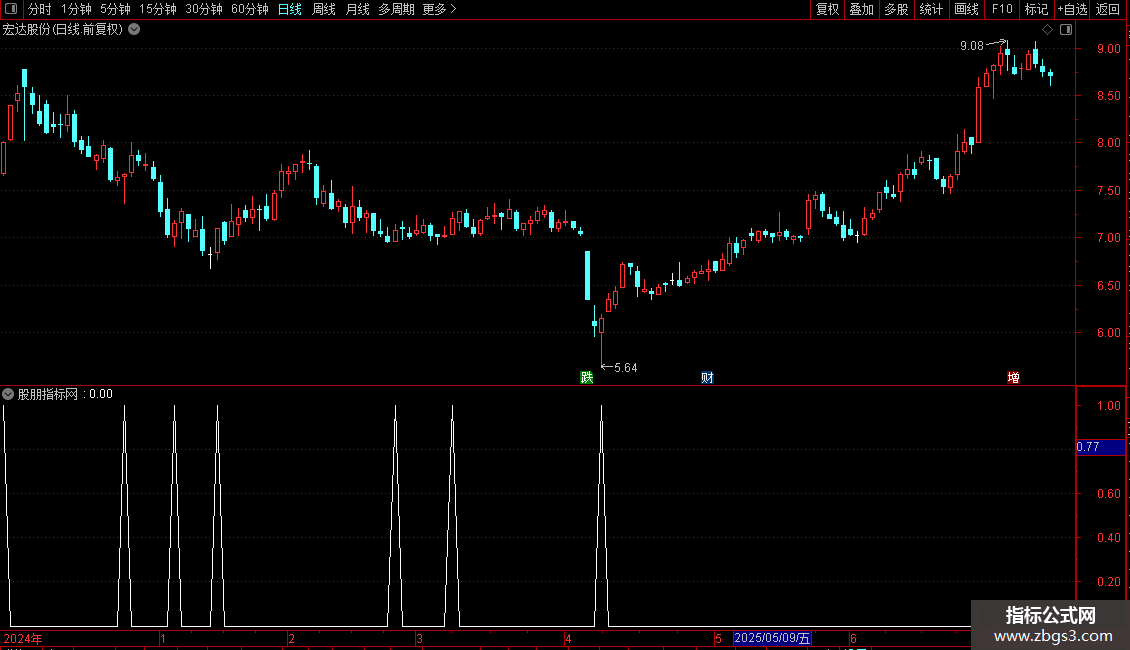Open dropdown next to 宏达股份 title

tap(134, 30)
